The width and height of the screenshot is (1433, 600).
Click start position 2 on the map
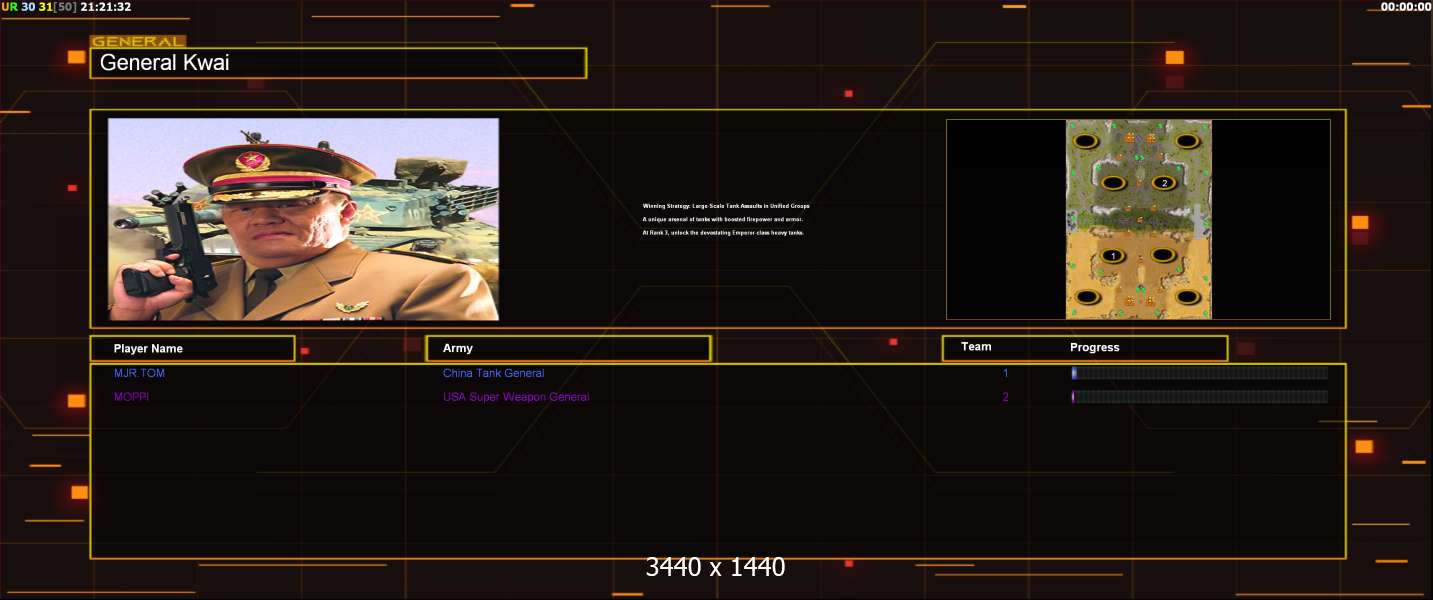(1163, 183)
